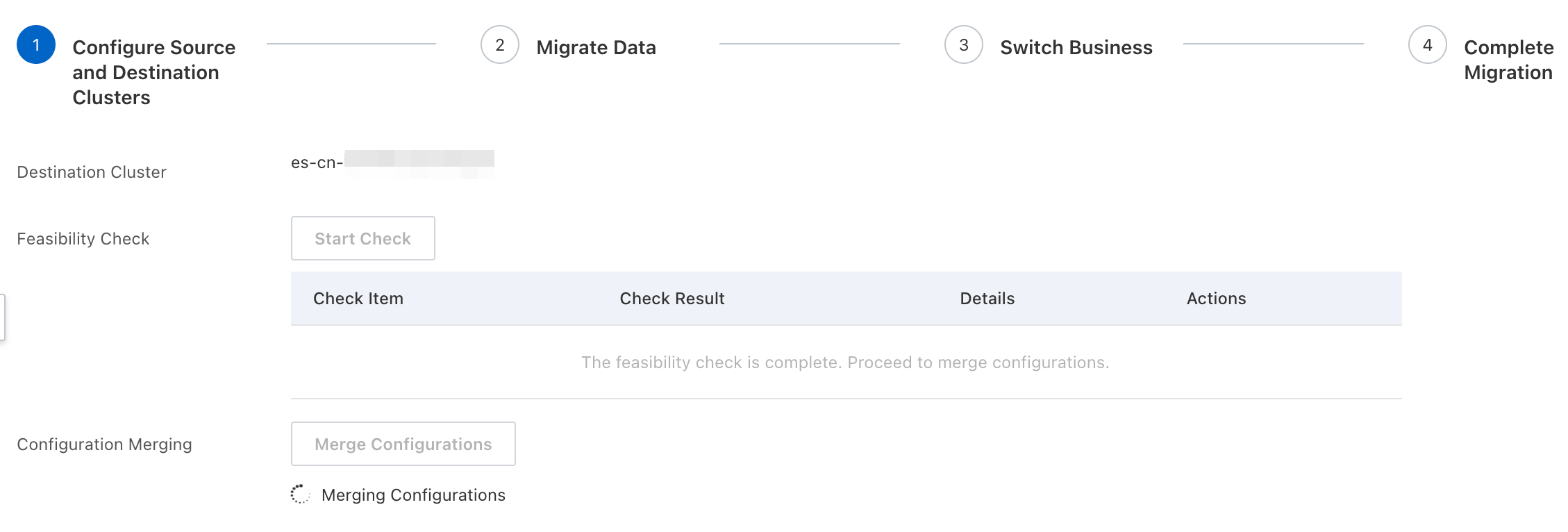Click the step 1 circle icon
The width and height of the screenshot is (1568, 532).
[x=36, y=44]
